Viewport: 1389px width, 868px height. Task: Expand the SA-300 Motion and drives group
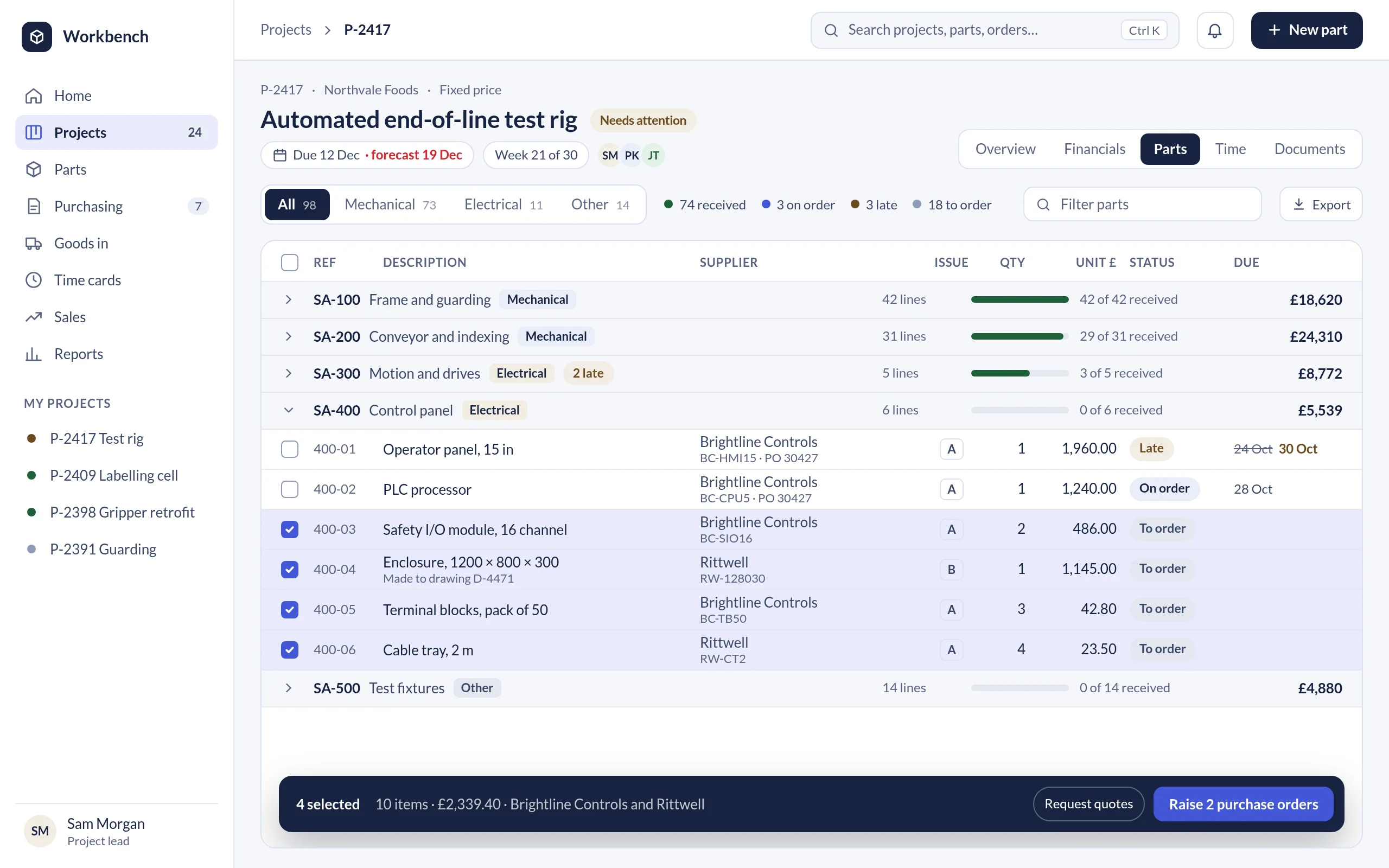(x=289, y=373)
